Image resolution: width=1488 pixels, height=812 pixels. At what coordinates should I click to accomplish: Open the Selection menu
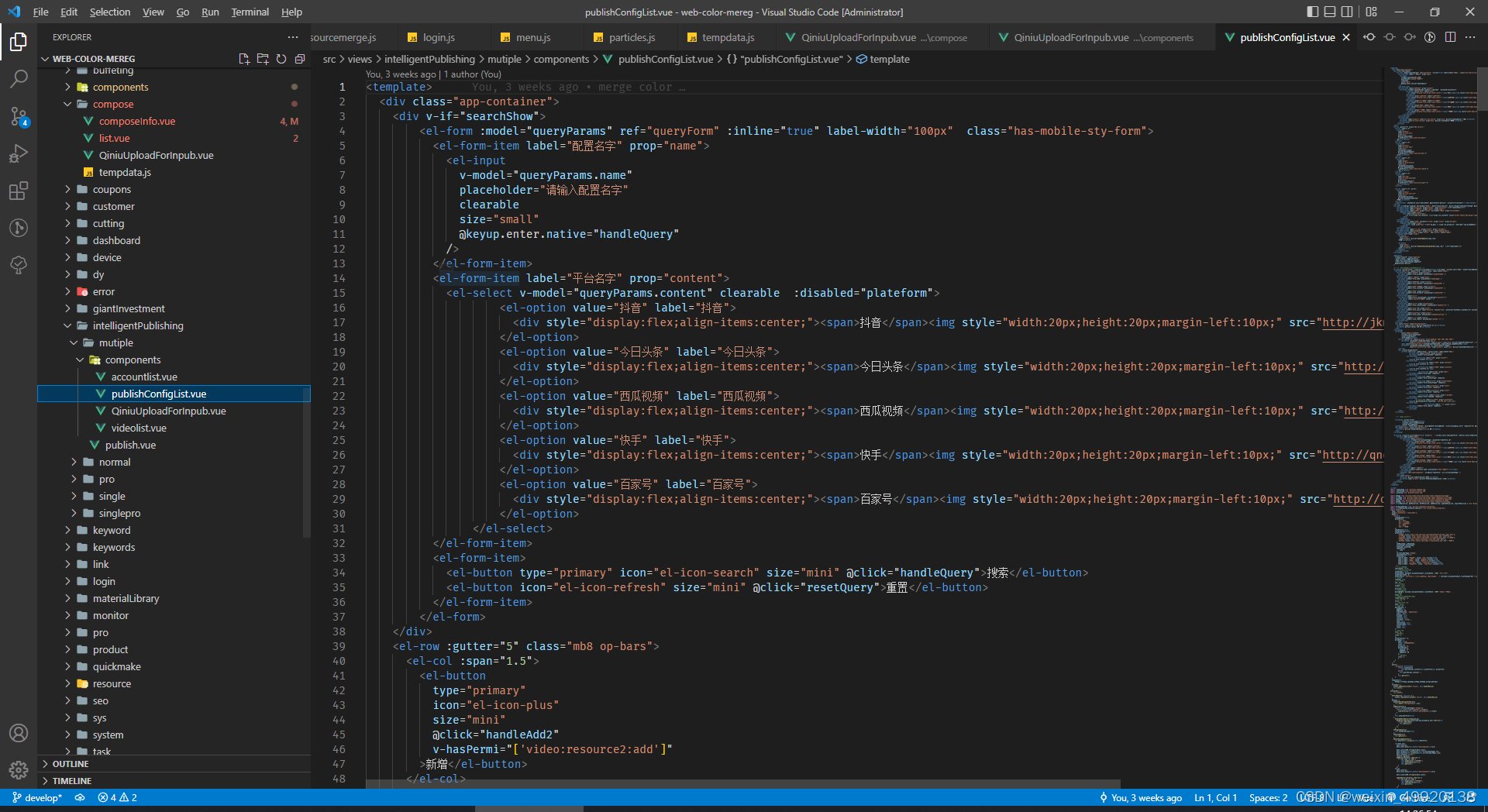click(x=110, y=12)
